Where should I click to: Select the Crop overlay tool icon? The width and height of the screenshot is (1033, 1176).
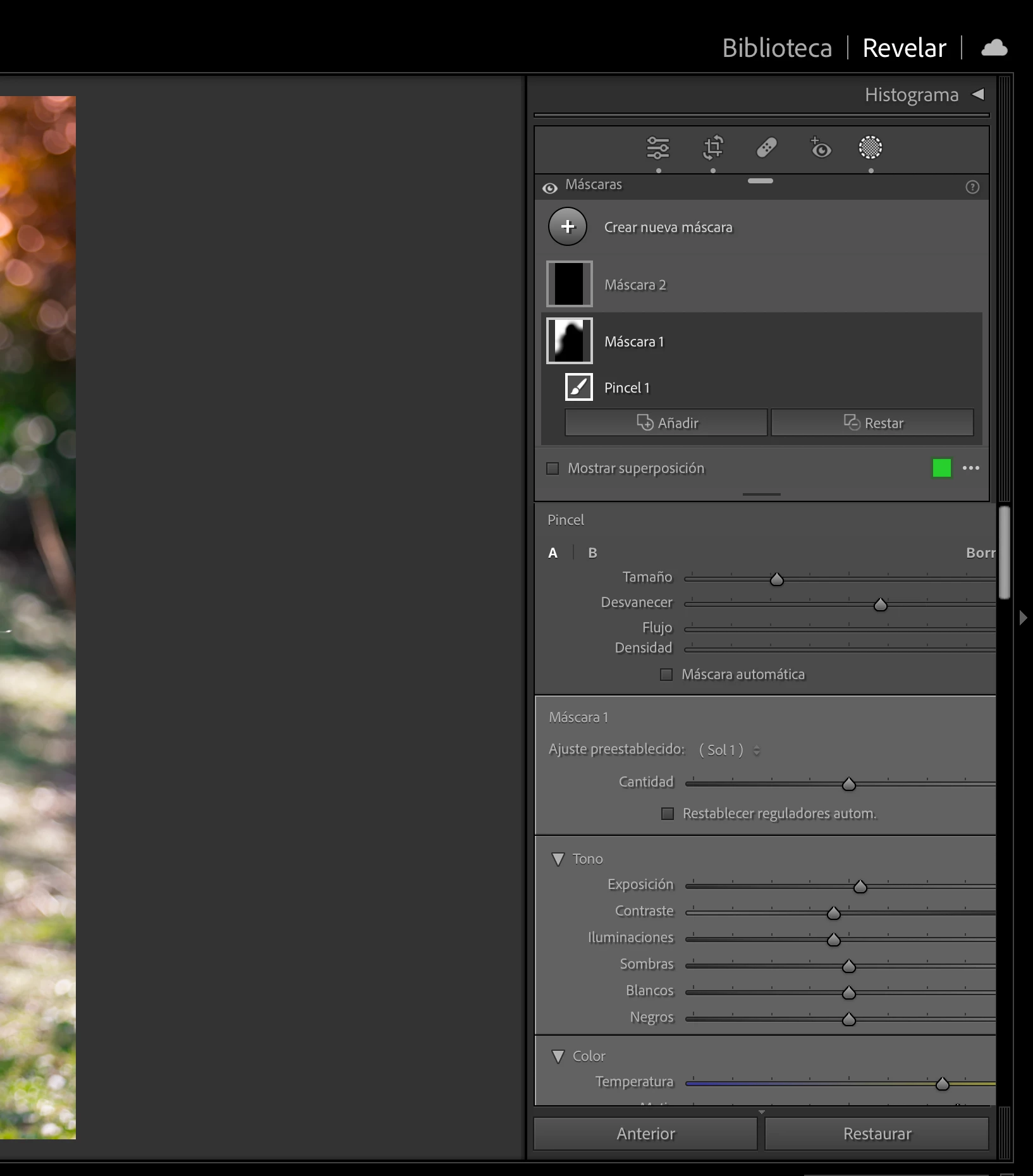[713, 148]
